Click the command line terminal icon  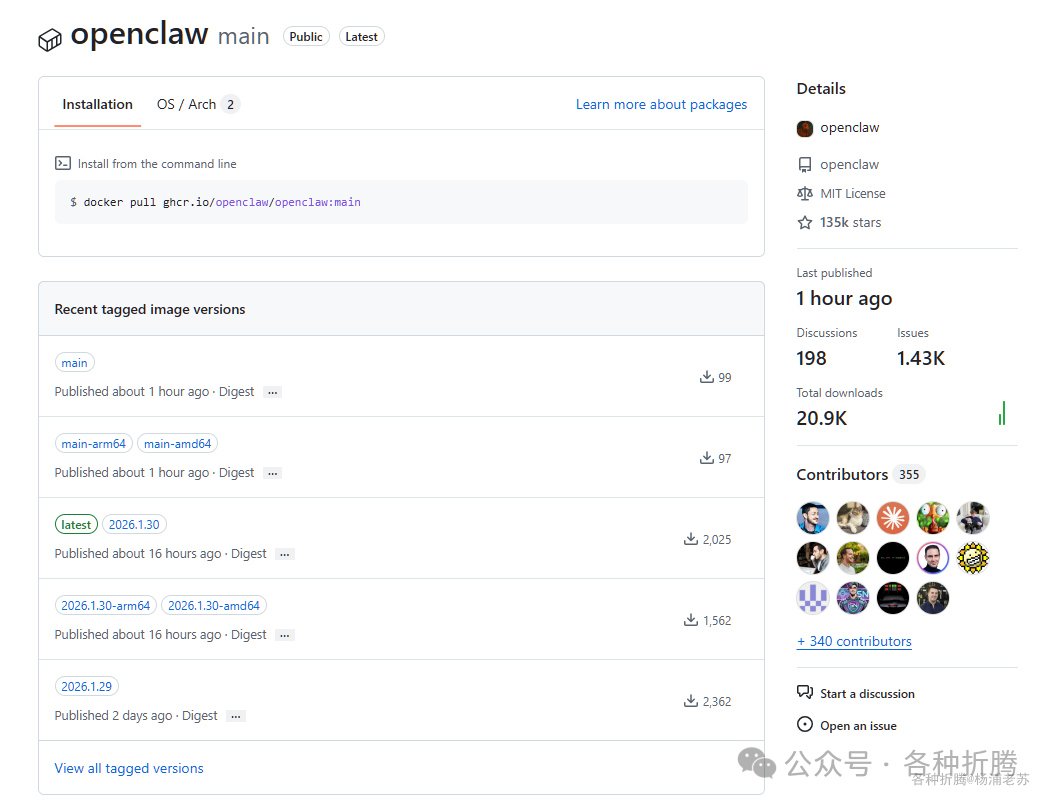pyautogui.click(x=62, y=163)
